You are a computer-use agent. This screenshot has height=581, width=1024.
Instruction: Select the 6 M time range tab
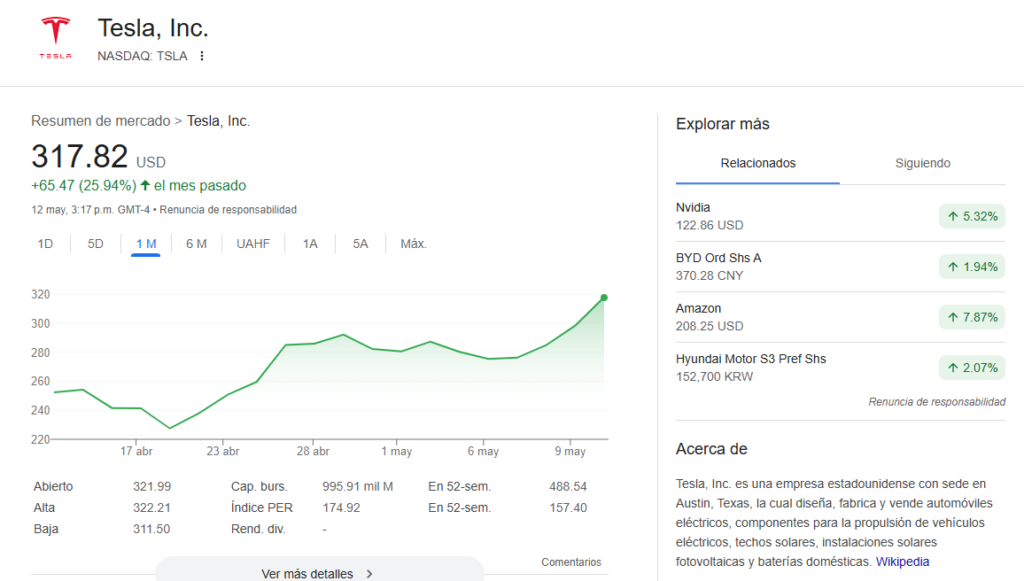[196, 244]
